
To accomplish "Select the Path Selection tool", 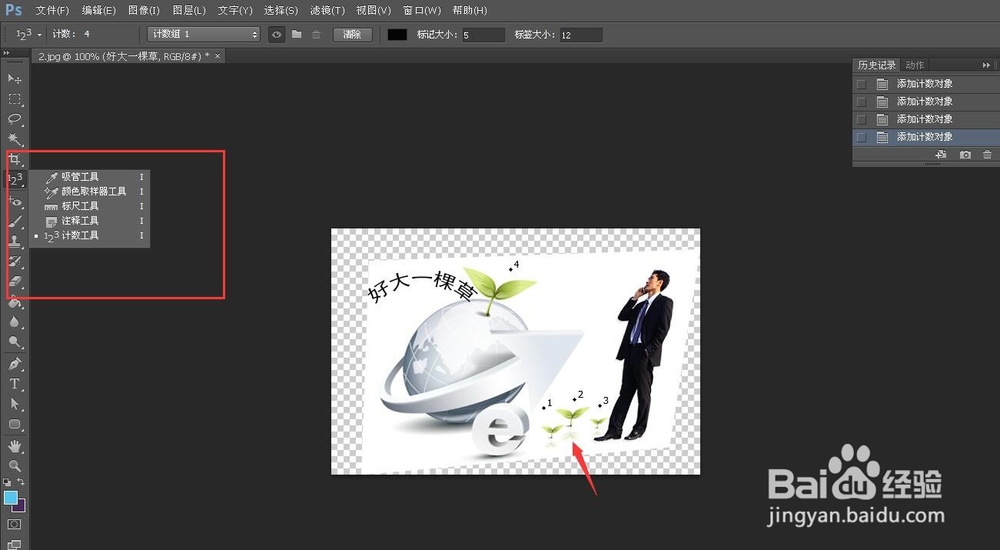I will pyautogui.click(x=14, y=404).
